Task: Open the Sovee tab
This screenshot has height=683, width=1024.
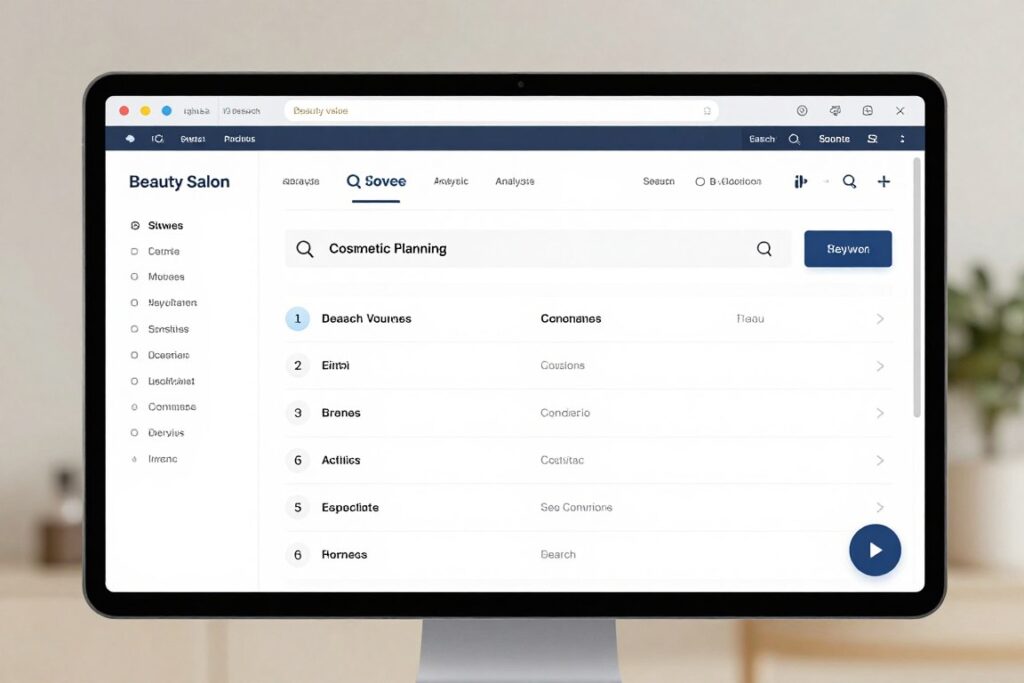Action: 376,182
